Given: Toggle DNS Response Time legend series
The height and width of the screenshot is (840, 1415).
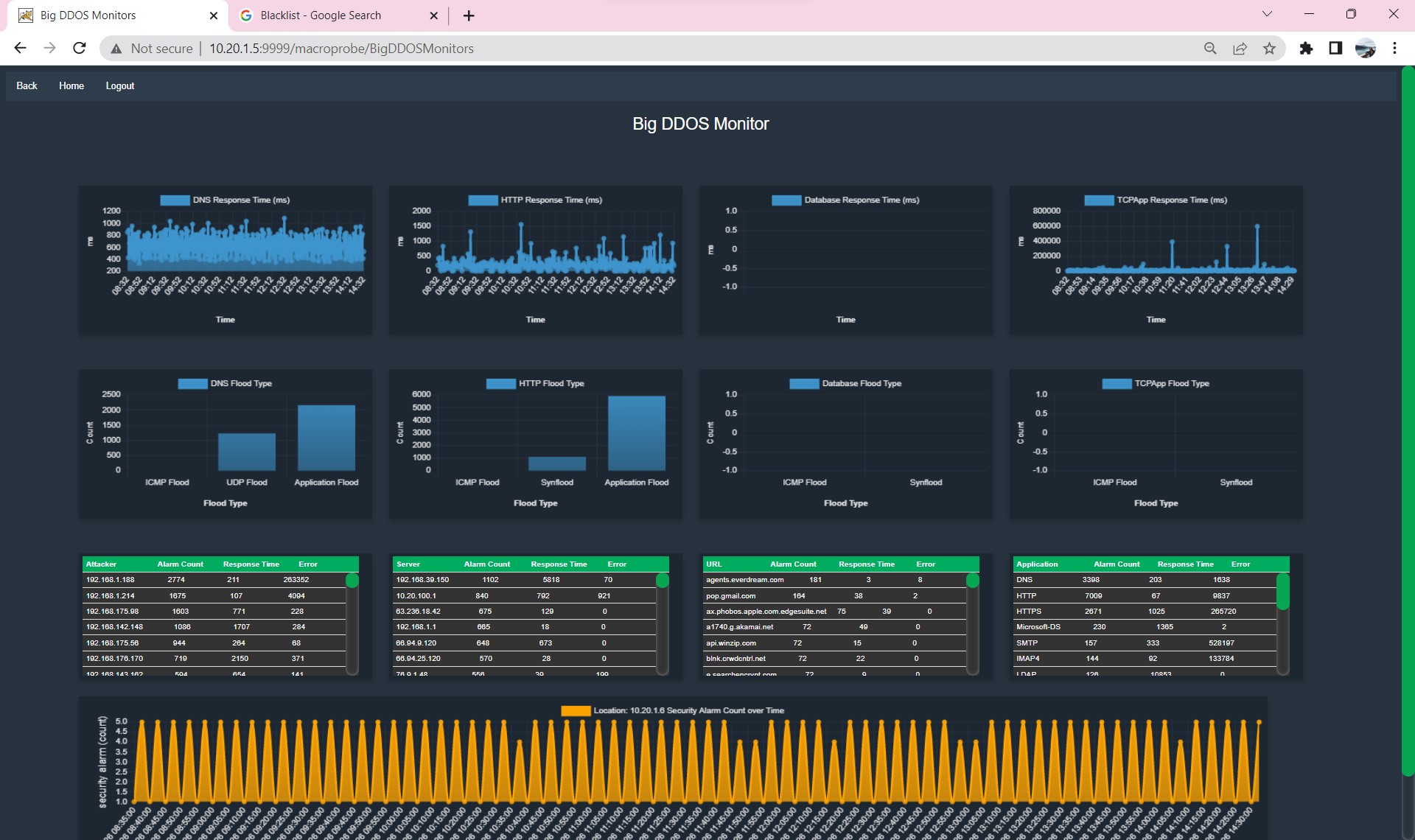Looking at the screenshot, I should click(x=175, y=200).
